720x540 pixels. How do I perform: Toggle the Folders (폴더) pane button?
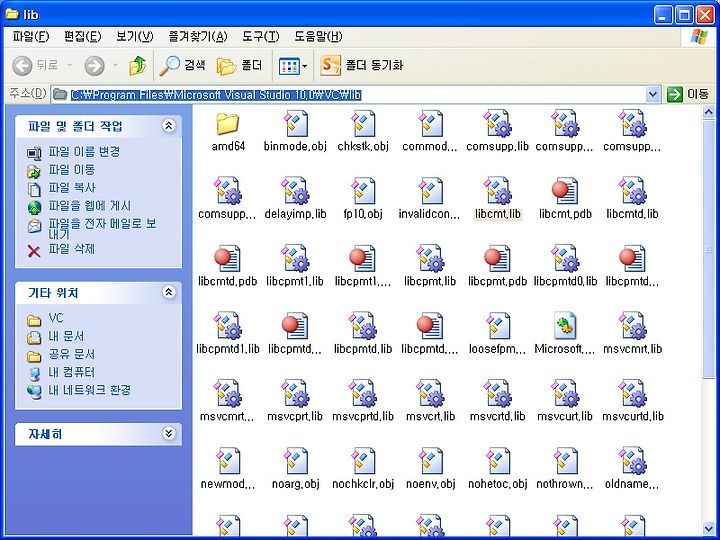[239, 66]
